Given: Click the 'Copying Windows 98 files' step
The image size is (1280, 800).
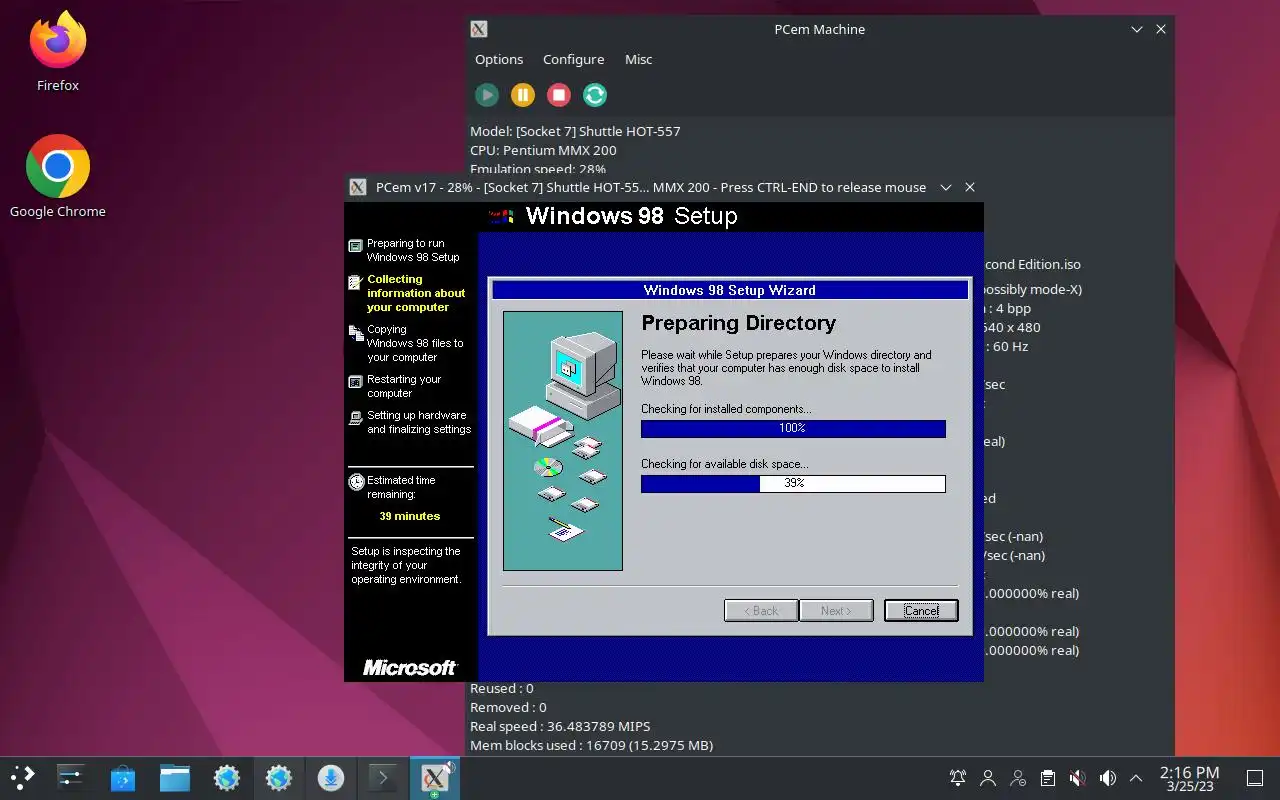Looking at the screenshot, I should [415, 343].
